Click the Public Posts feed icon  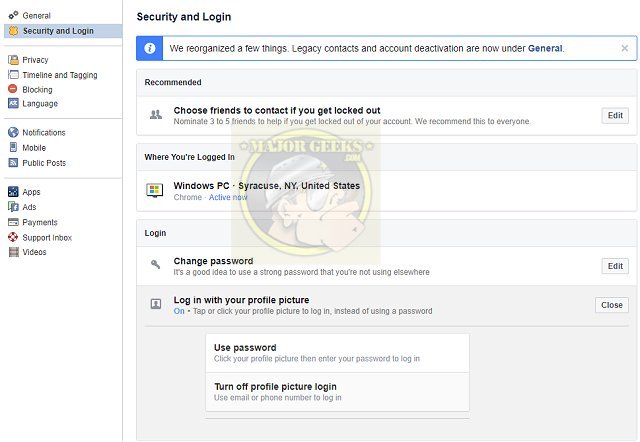click(x=13, y=163)
